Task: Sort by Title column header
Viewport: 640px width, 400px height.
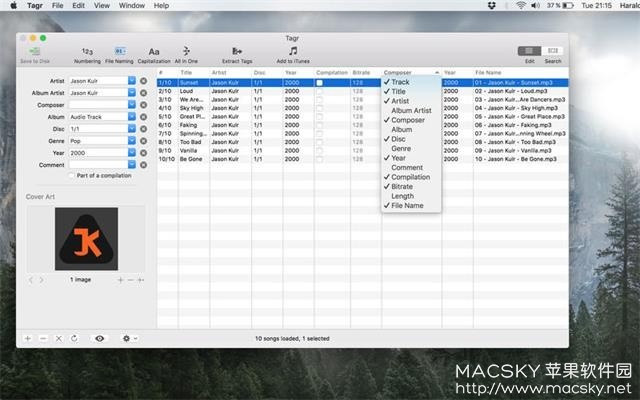Action: click(x=194, y=73)
